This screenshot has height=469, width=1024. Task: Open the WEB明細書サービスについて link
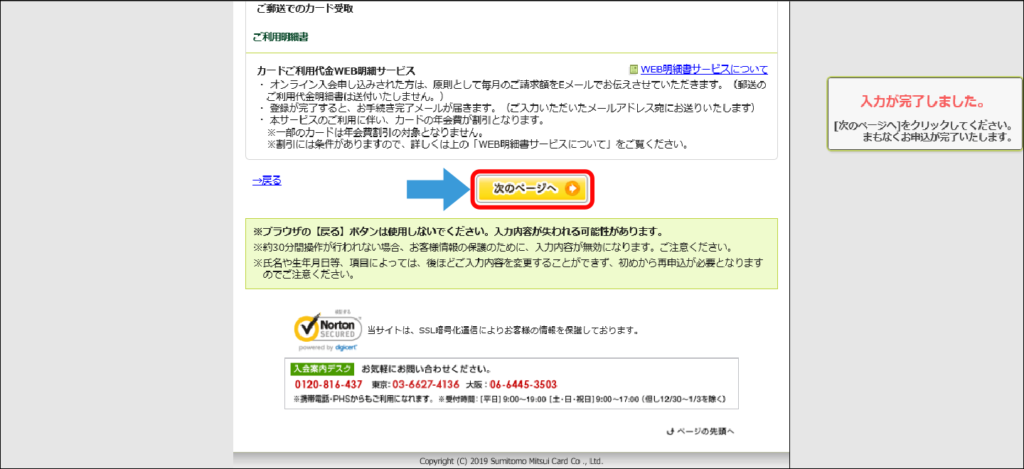[704, 69]
